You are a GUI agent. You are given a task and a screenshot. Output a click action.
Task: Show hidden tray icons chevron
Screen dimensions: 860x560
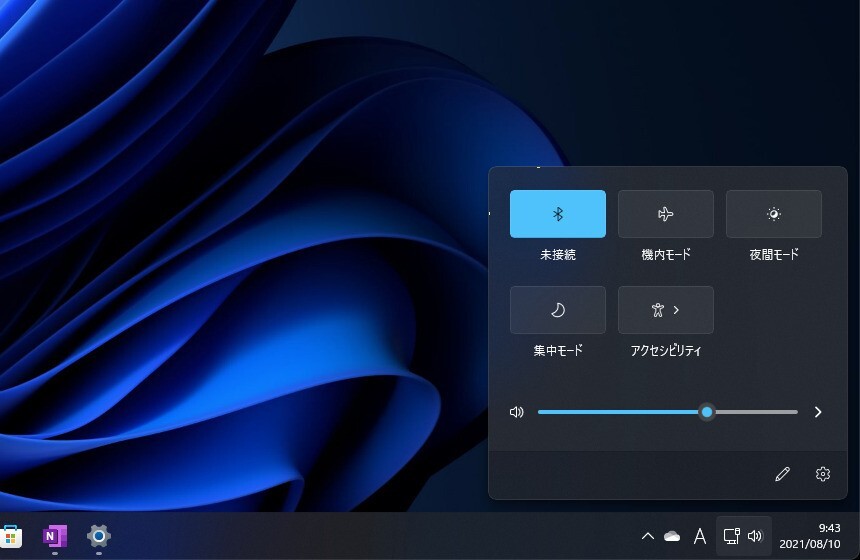tap(648, 536)
